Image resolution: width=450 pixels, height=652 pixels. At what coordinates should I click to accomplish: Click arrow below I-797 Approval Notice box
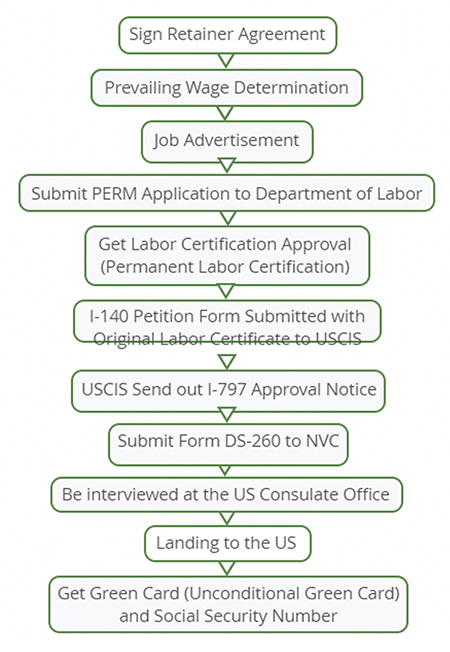coord(227,415)
